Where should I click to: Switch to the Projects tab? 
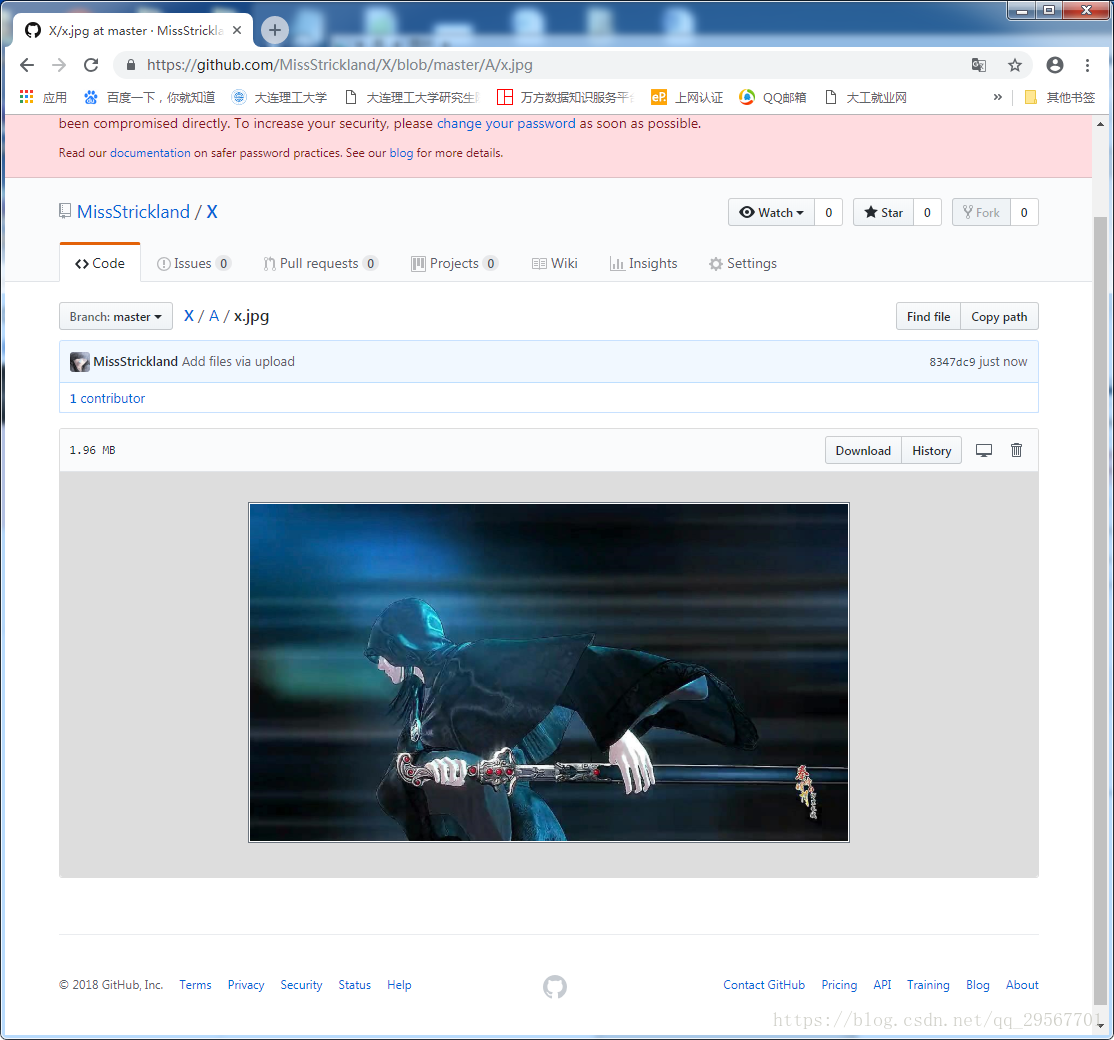pos(454,264)
